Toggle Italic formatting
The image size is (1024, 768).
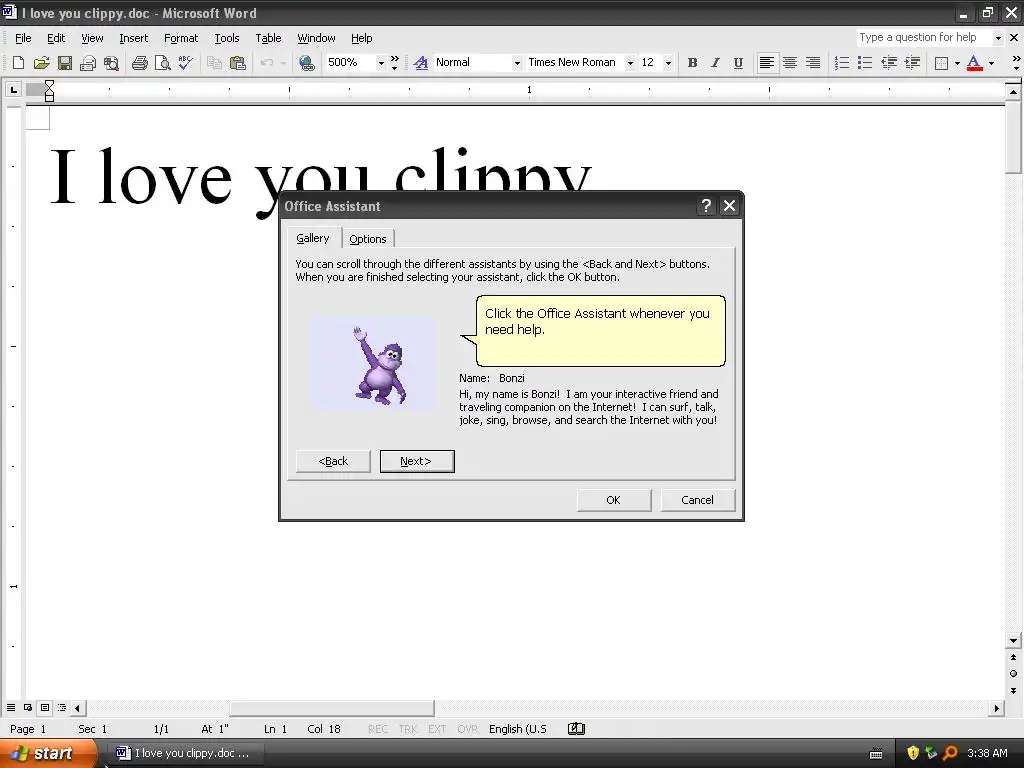[x=715, y=63]
